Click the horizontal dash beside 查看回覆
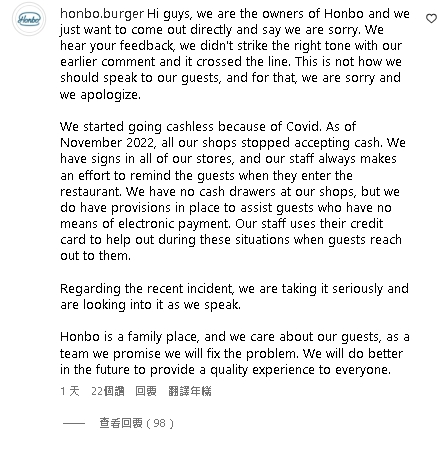 pos(74,423)
